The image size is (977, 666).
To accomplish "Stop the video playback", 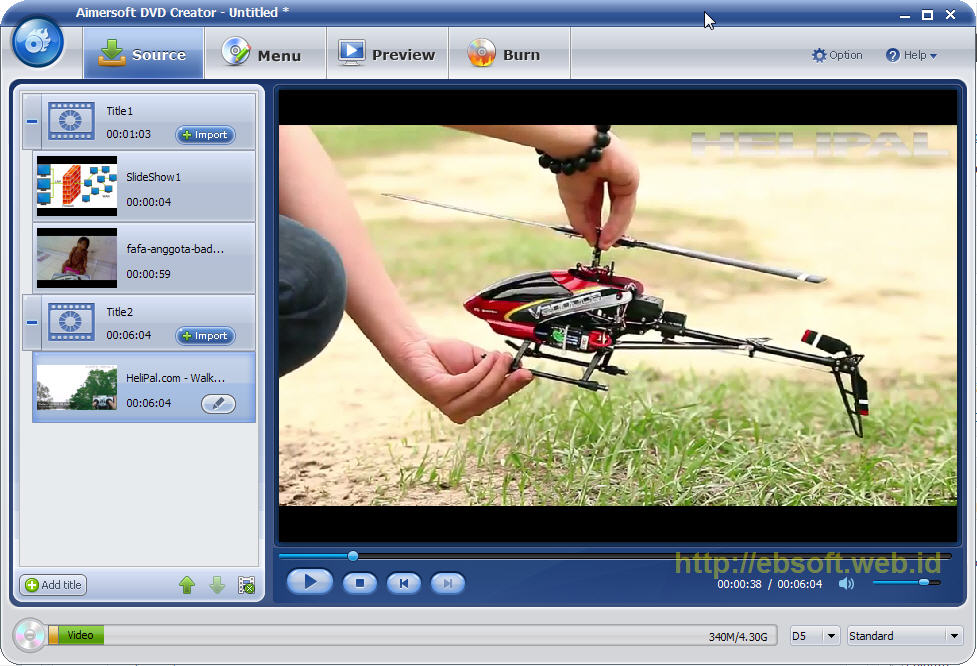I will click(360, 583).
